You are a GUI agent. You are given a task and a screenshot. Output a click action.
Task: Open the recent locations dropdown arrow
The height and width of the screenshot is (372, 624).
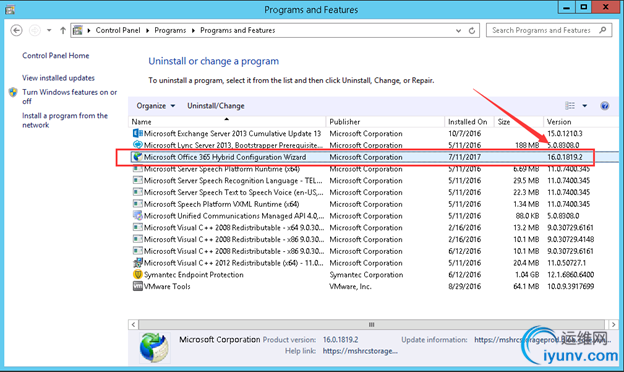(x=49, y=30)
